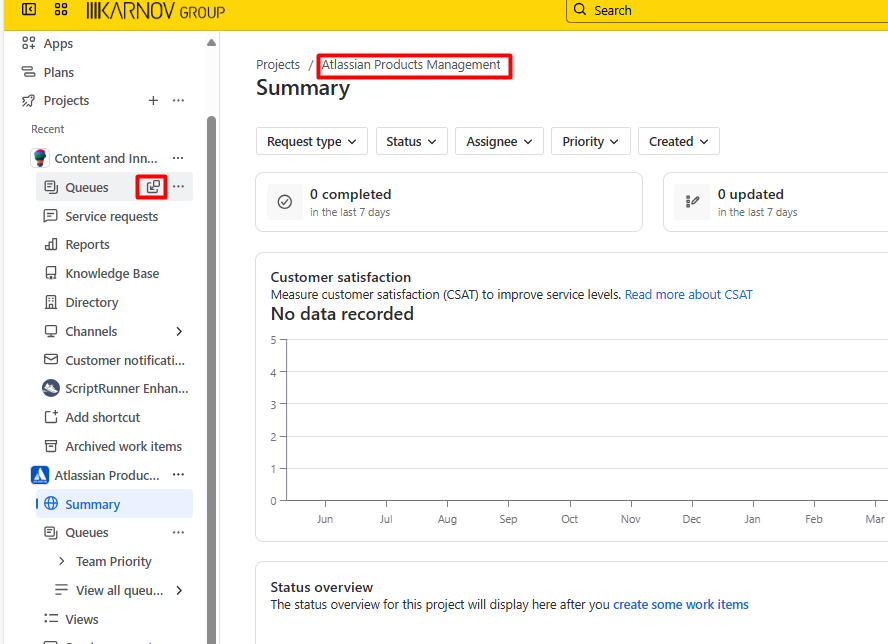Open more options for Atlassian project Queues
This screenshot has width=888, height=644.
pos(178,532)
